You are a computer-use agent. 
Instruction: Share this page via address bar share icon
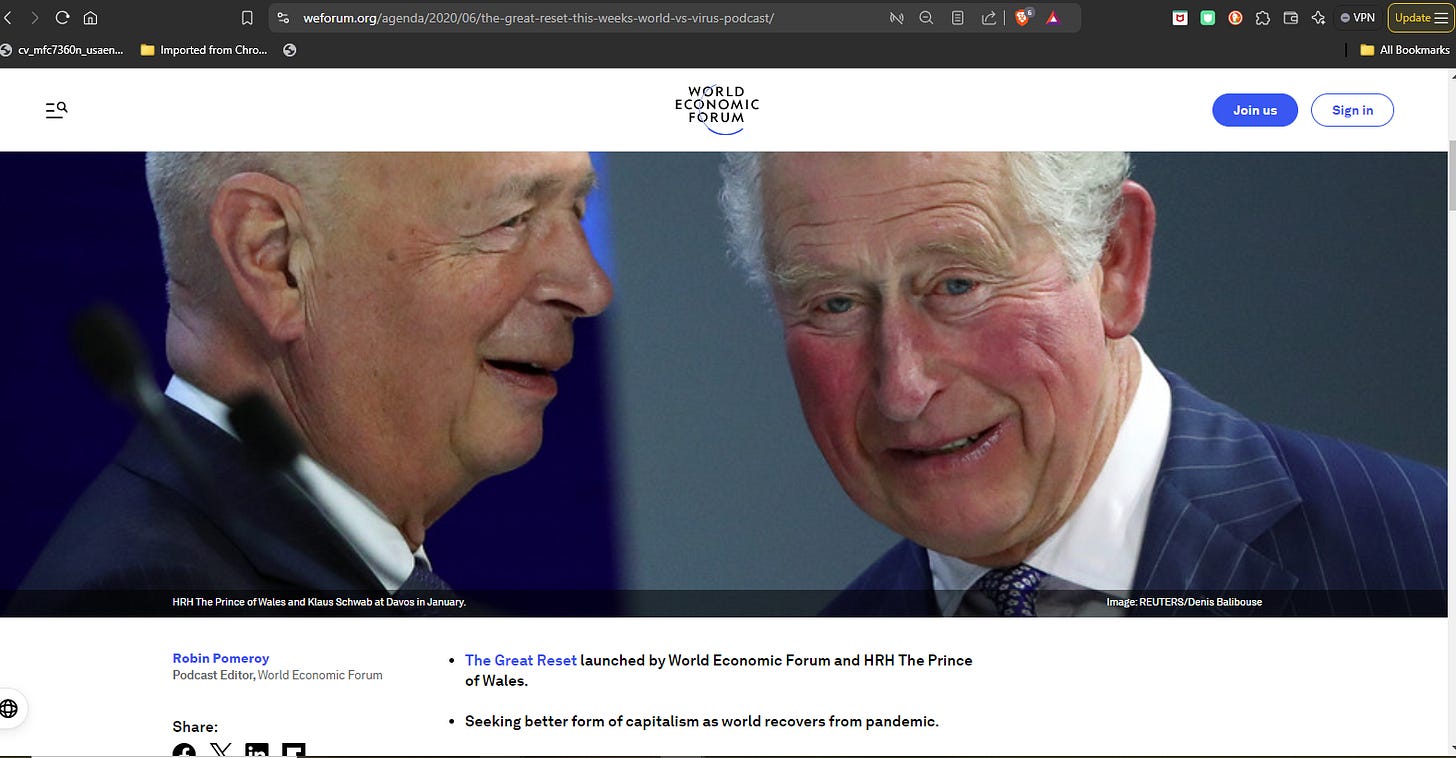pos(988,17)
